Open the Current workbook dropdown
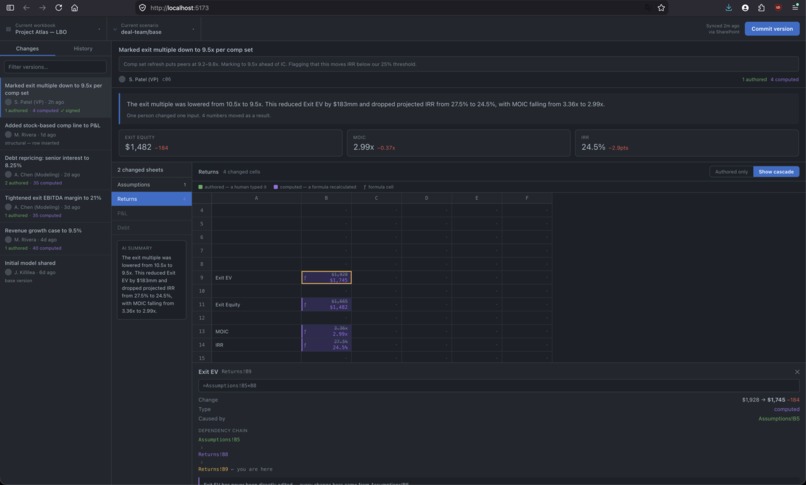Viewport: 806px width, 485px height. pos(53,29)
